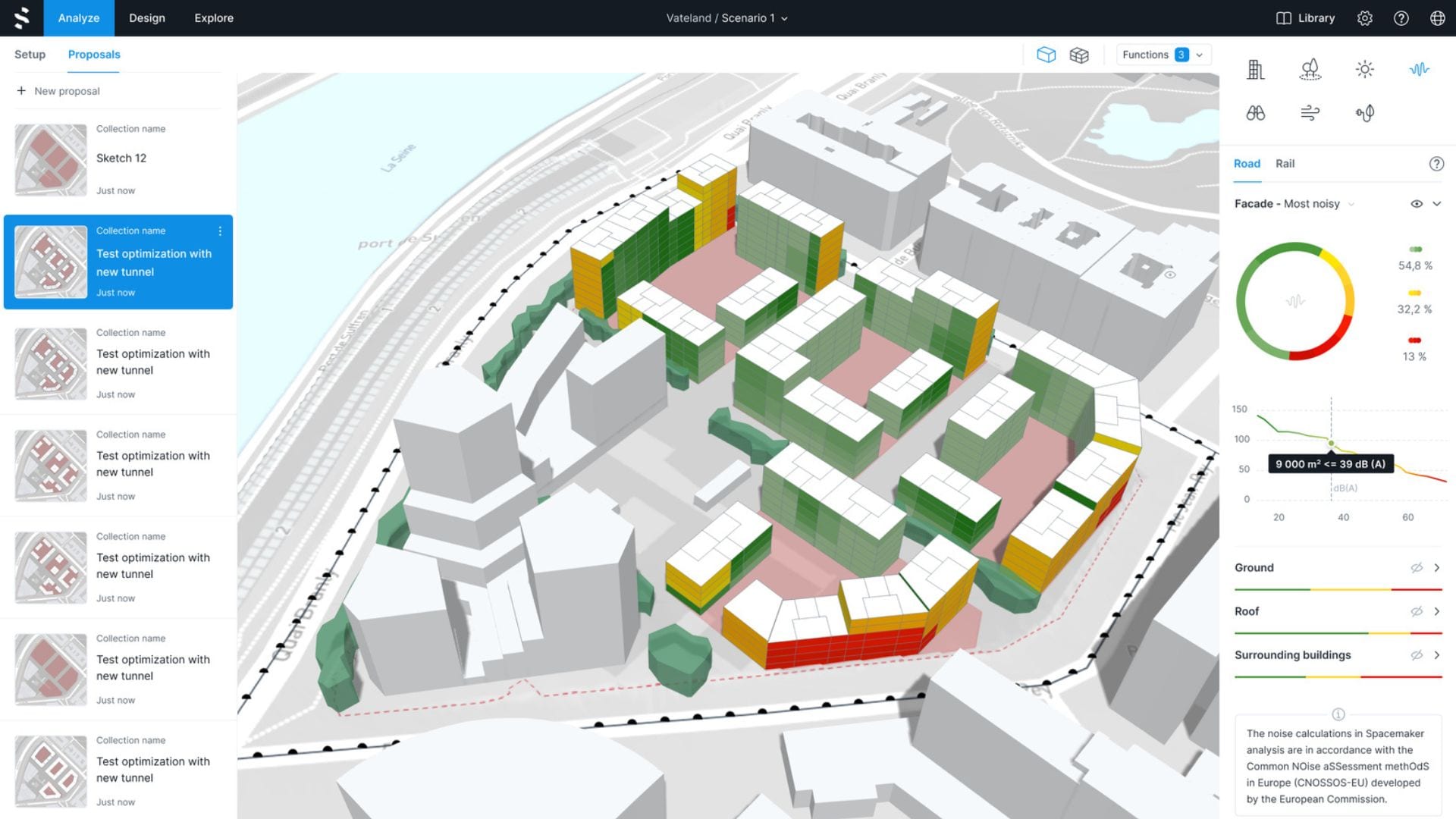This screenshot has width=1456, height=819.
Task: Click the Functions count badge 3
Action: click(x=1181, y=55)
